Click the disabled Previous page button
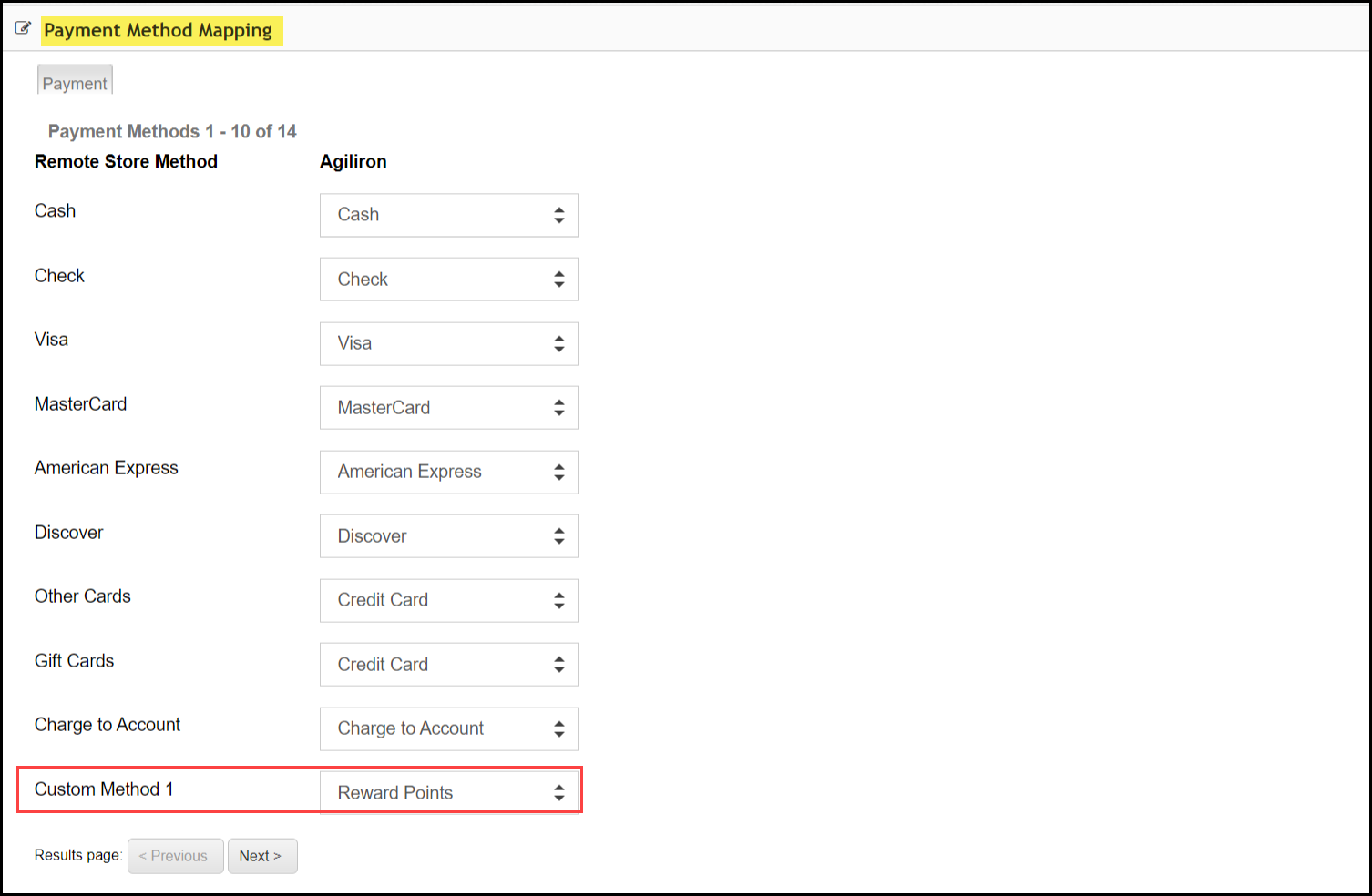The height and width of the screenshot is (896, 1372). pos(176,856)
